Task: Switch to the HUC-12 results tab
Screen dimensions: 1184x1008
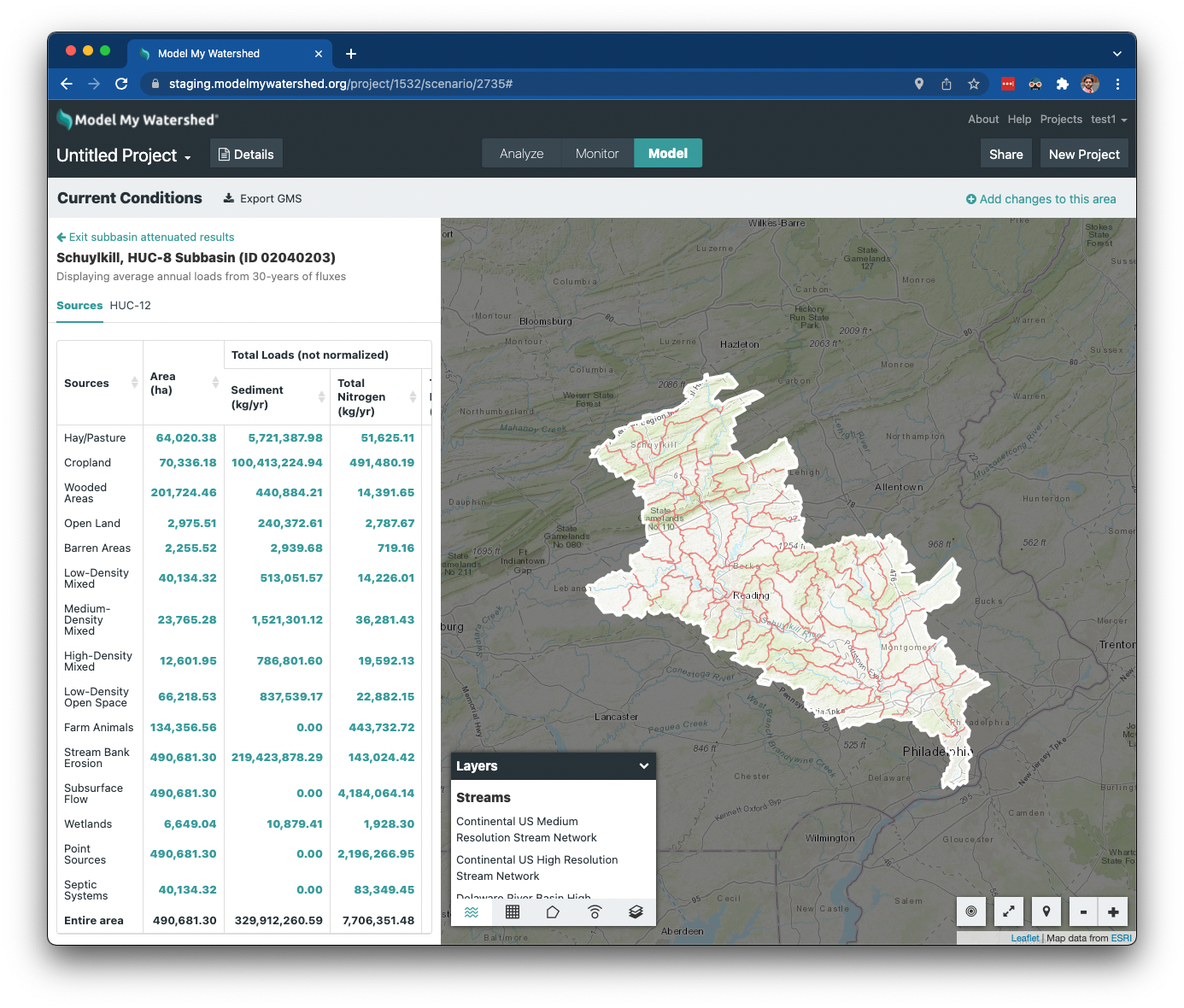Action: tap(131, 305)
